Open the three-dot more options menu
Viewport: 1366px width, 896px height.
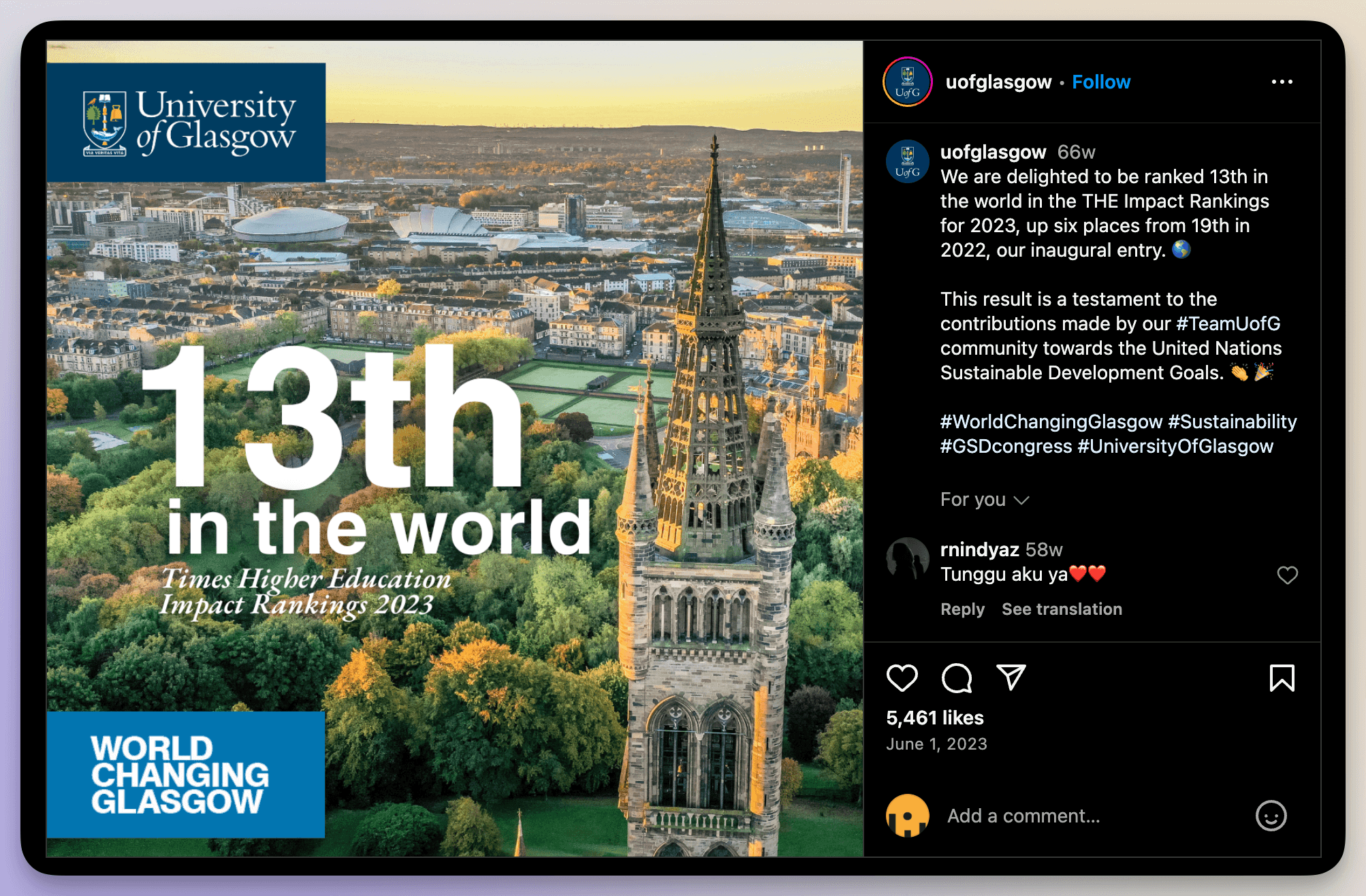click(1282, 82)
